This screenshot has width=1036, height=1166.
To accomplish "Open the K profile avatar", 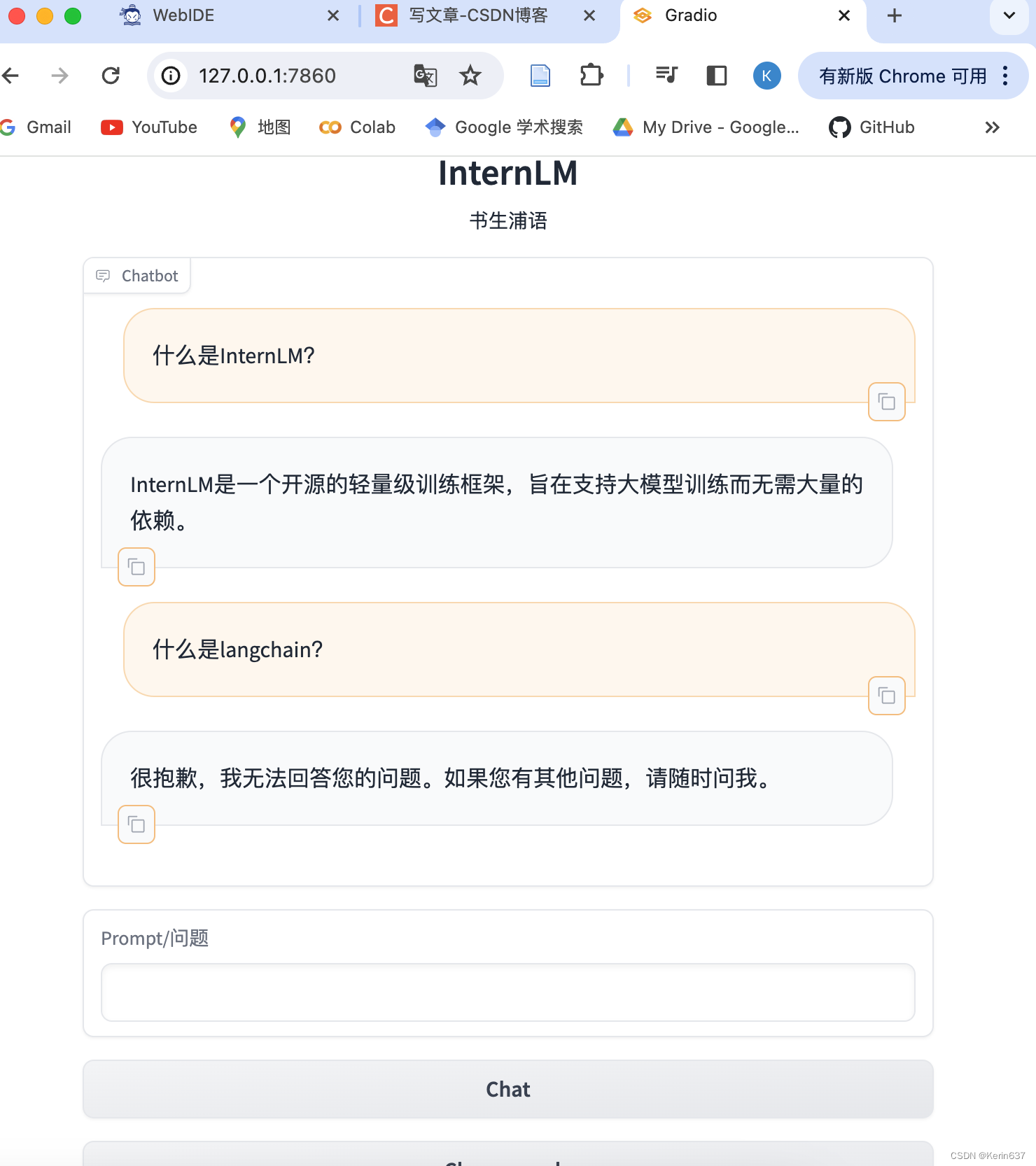I will [x=767, y=76].
